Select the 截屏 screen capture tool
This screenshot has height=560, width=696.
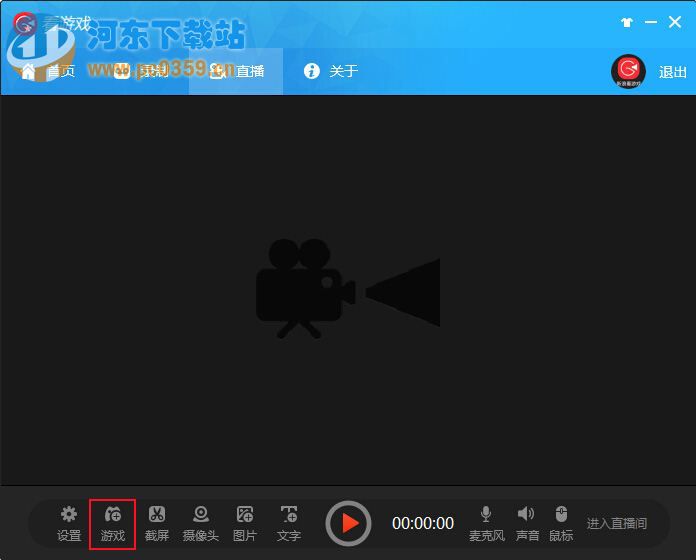(157, 524)
